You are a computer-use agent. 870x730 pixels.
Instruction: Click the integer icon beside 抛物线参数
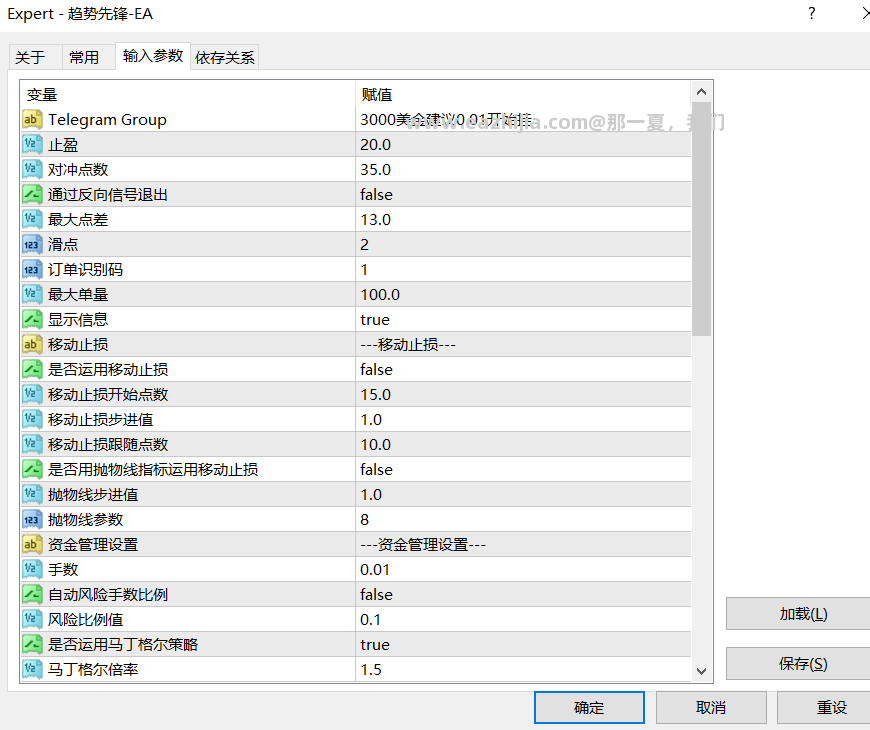(32, 520)
